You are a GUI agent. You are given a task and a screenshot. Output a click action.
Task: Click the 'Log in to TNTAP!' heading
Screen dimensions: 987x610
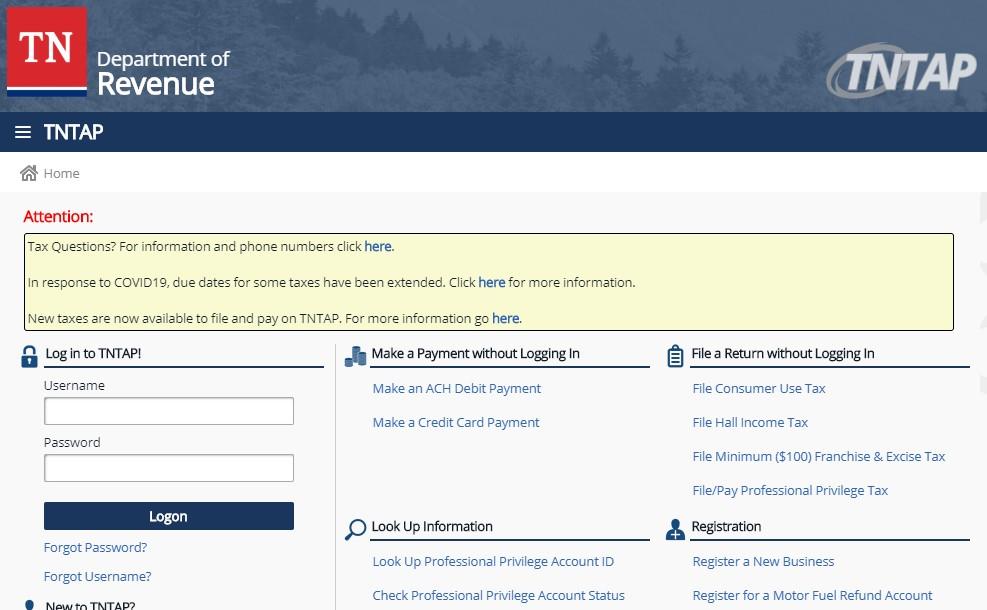click(x=93, y=353)
